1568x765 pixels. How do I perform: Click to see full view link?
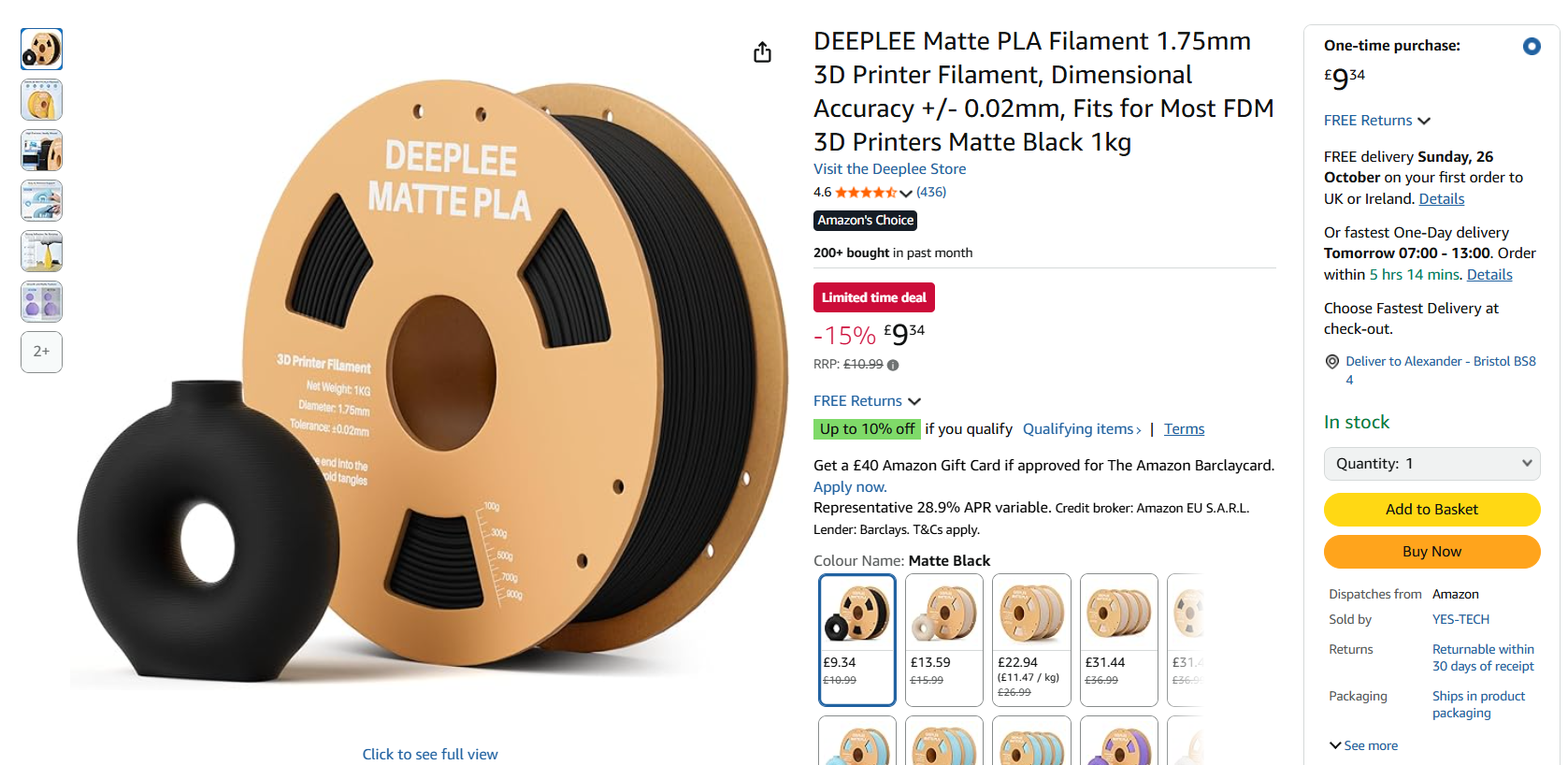point(430,755)
